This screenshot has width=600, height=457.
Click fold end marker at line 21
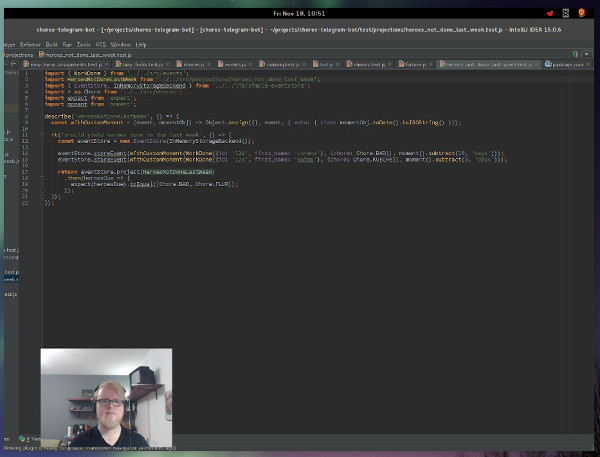coord(42,196)
